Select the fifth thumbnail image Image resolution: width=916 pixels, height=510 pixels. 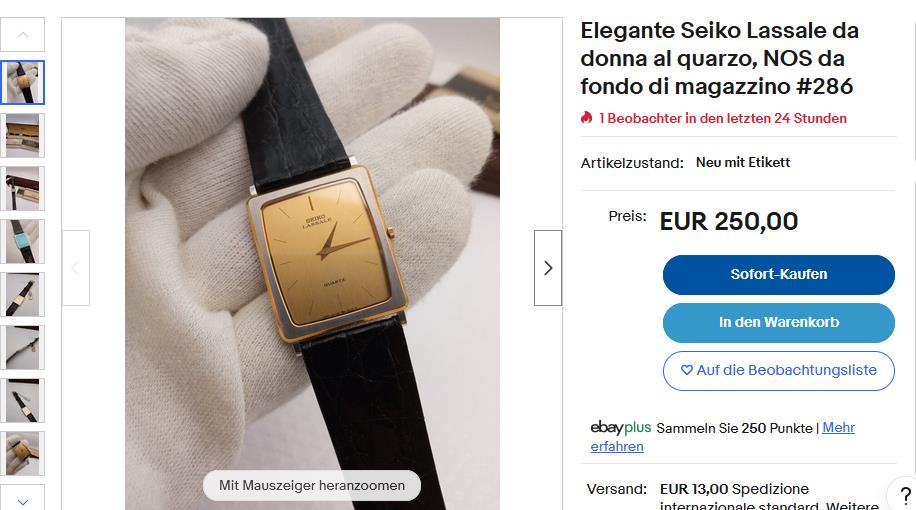point(23,294)
